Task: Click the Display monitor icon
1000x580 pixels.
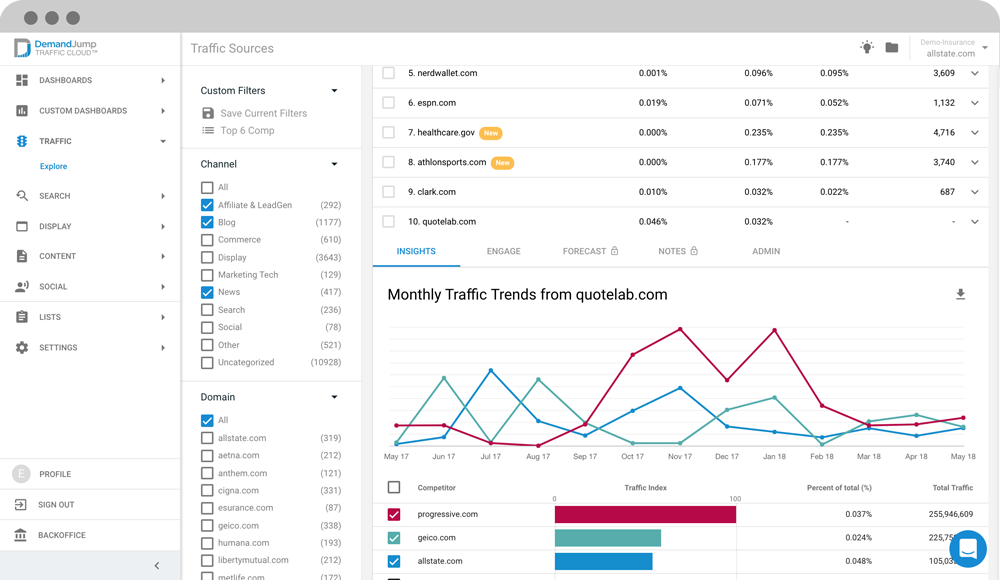Action: [22, 226]
